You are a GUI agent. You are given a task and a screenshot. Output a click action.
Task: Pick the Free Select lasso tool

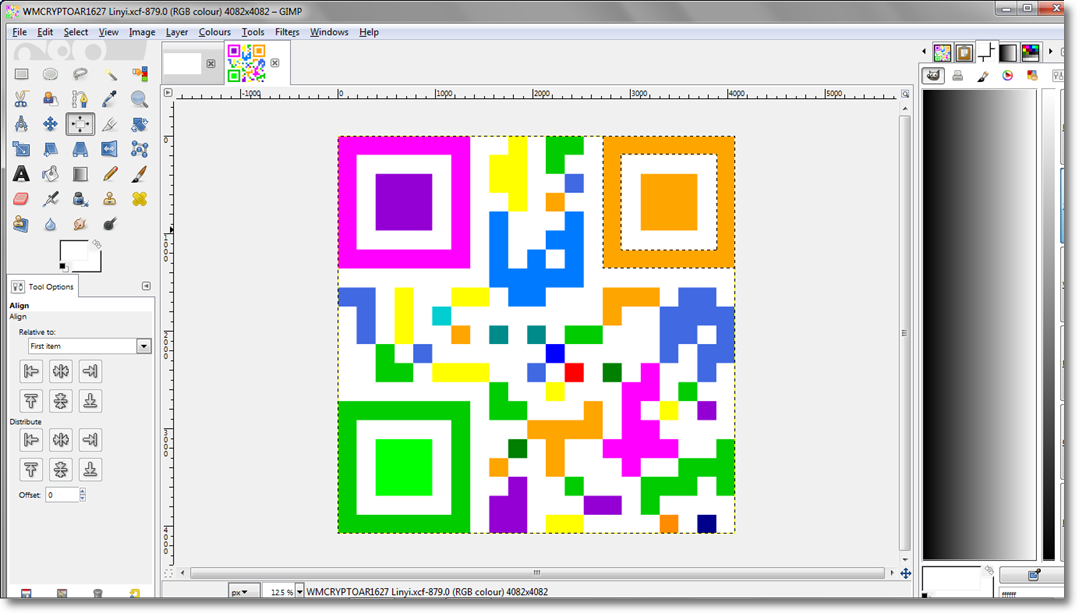[x=80, y=74]
